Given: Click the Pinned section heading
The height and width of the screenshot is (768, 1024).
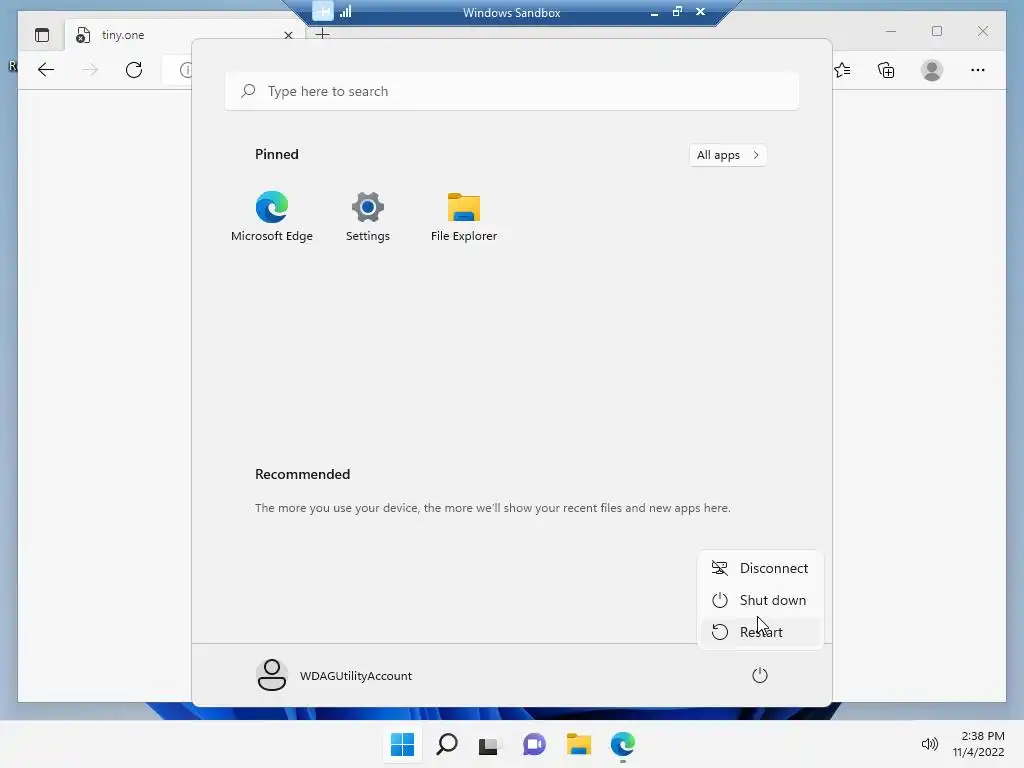Looking at the screenshot, I should click(277, 154).
